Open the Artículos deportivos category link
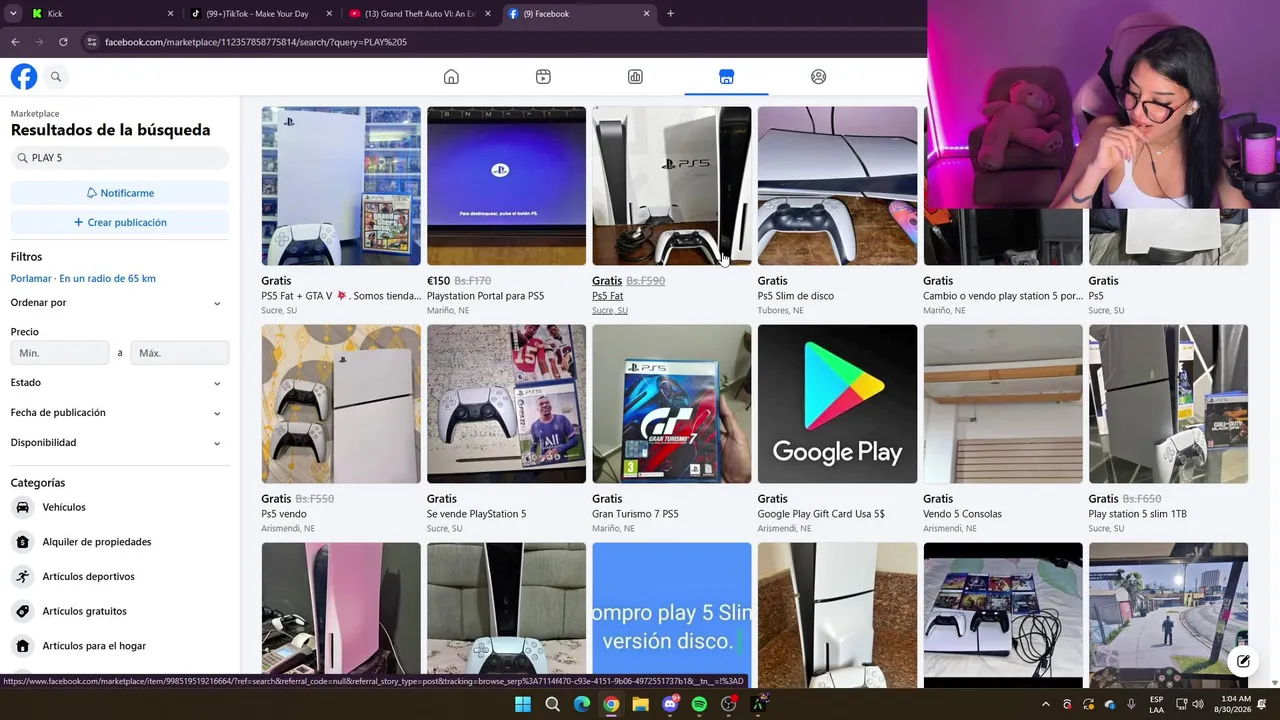The image size is (1280, 720). point(88,576)
